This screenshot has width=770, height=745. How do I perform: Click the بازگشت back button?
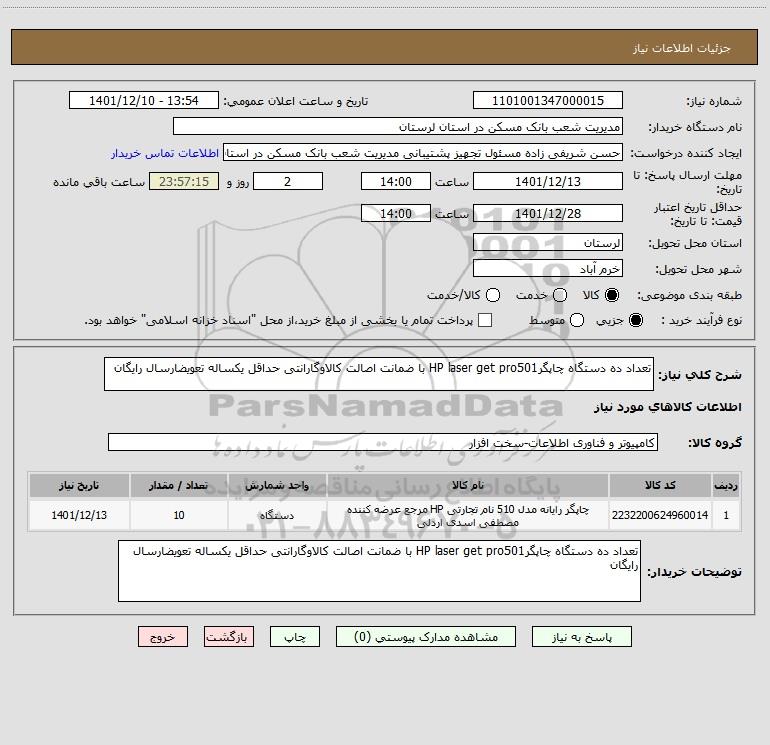[x=229, y=637]
